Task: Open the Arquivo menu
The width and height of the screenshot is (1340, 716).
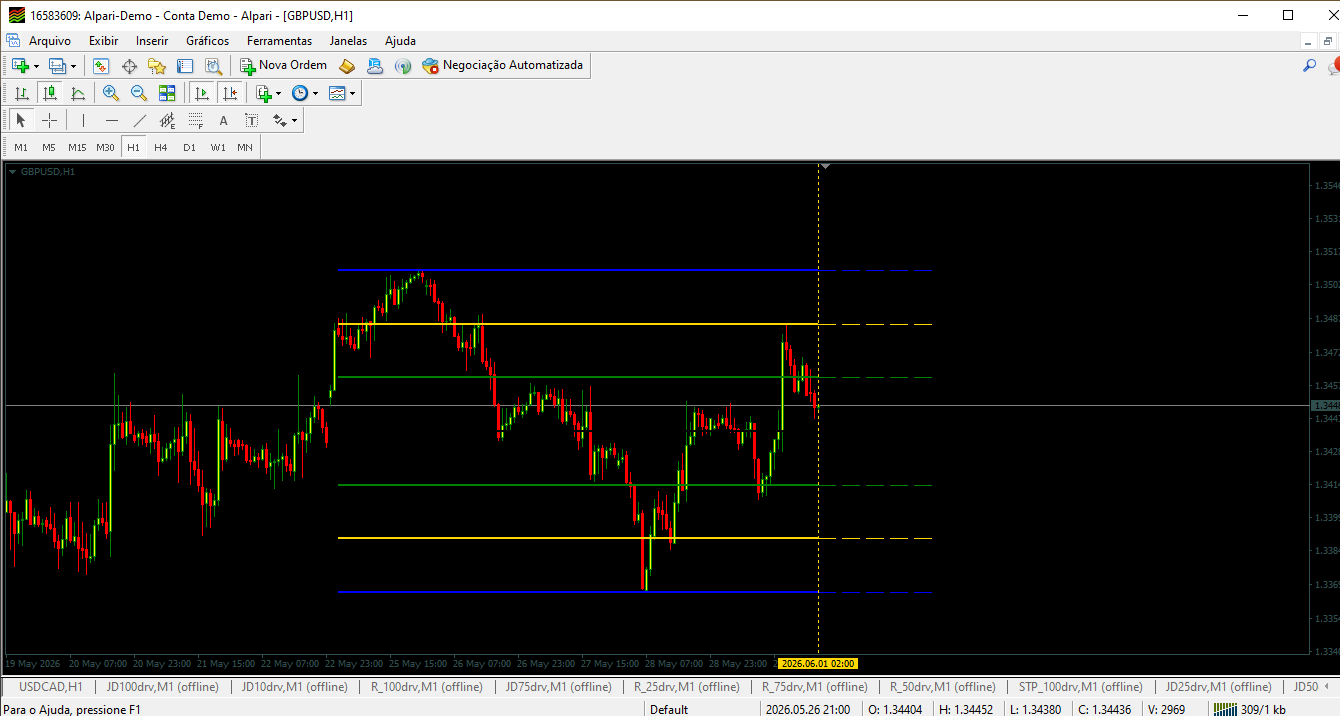Action: tap(50, 41)
